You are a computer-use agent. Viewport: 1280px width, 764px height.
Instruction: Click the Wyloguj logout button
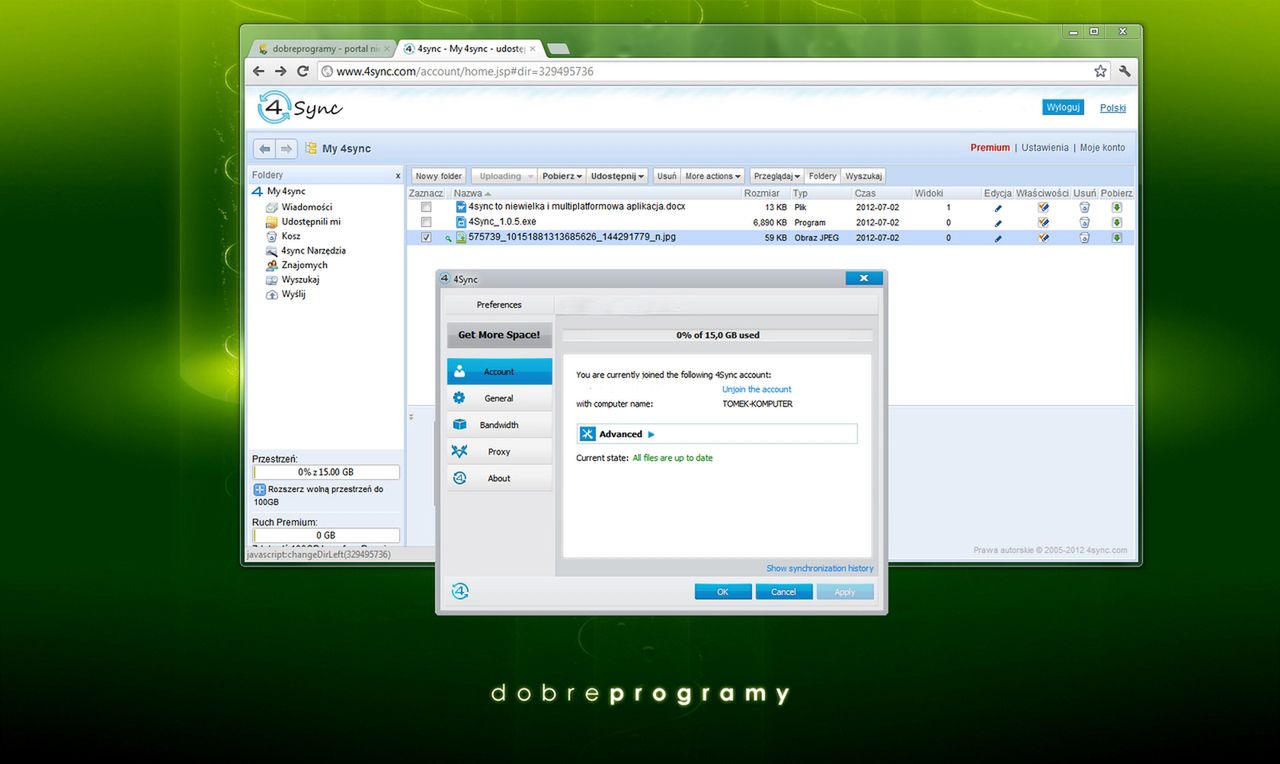pos(1062,107)
